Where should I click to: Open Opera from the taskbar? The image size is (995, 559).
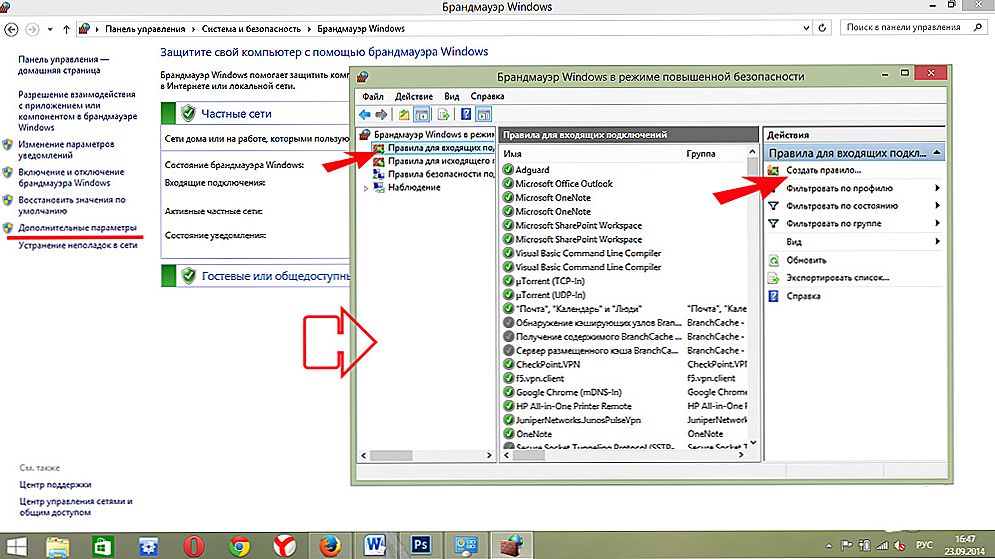(x=194, y=546)
